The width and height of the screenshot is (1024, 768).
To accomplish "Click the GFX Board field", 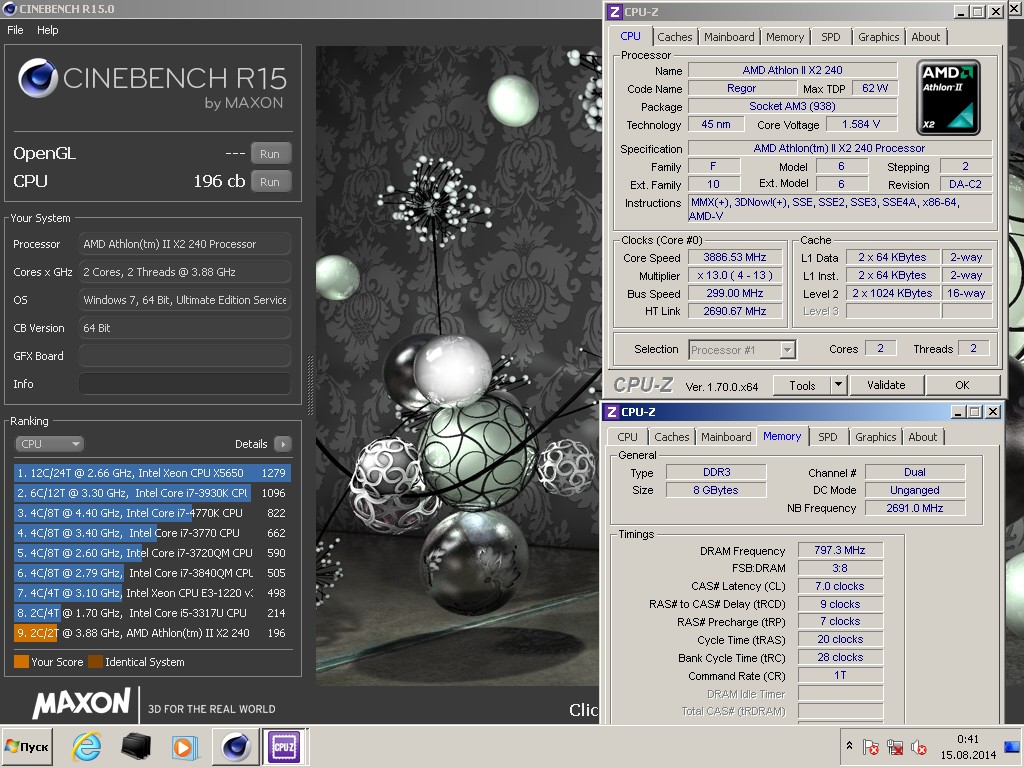I will tap(185, 356).
